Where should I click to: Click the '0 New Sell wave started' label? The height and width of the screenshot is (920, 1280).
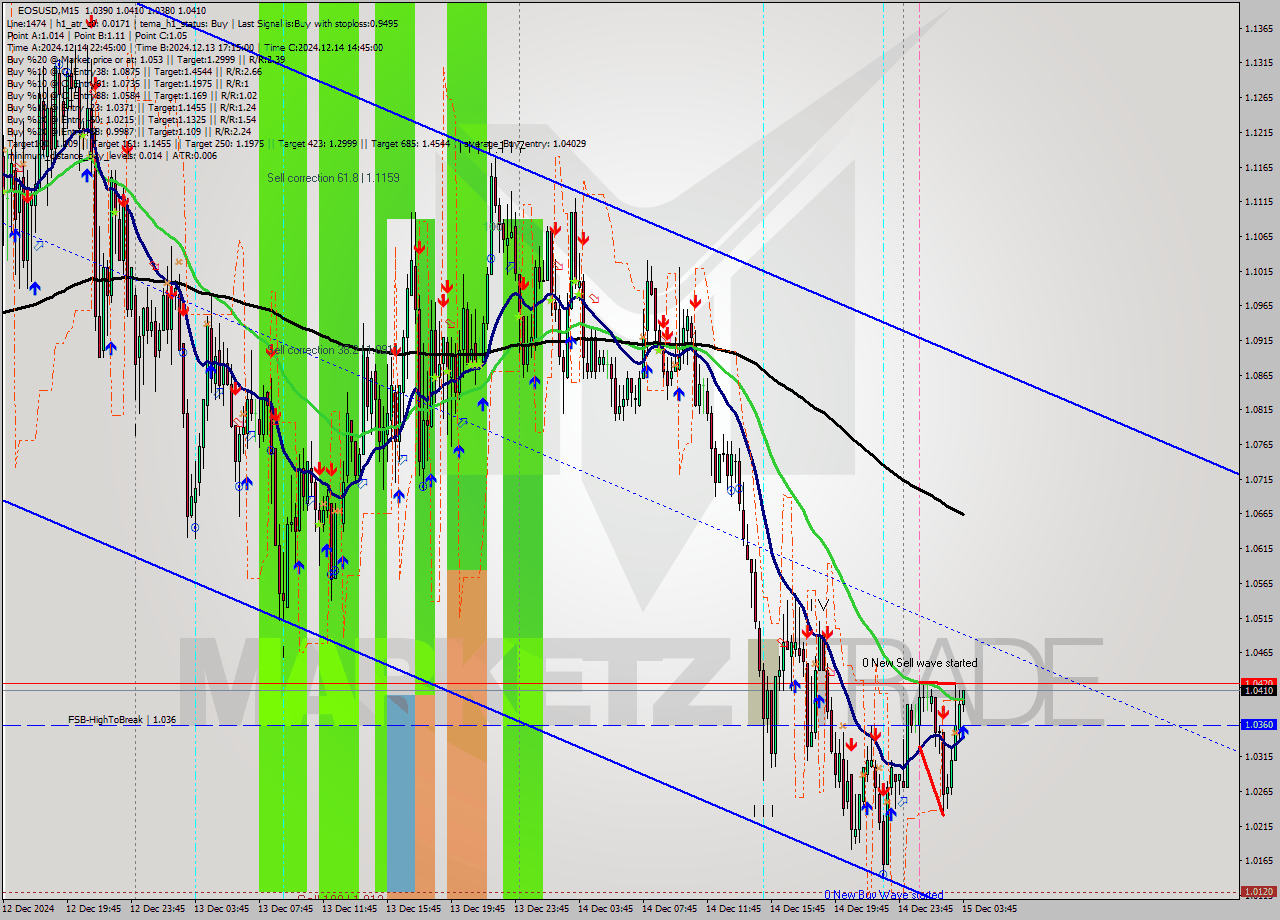tap(919, 663)
